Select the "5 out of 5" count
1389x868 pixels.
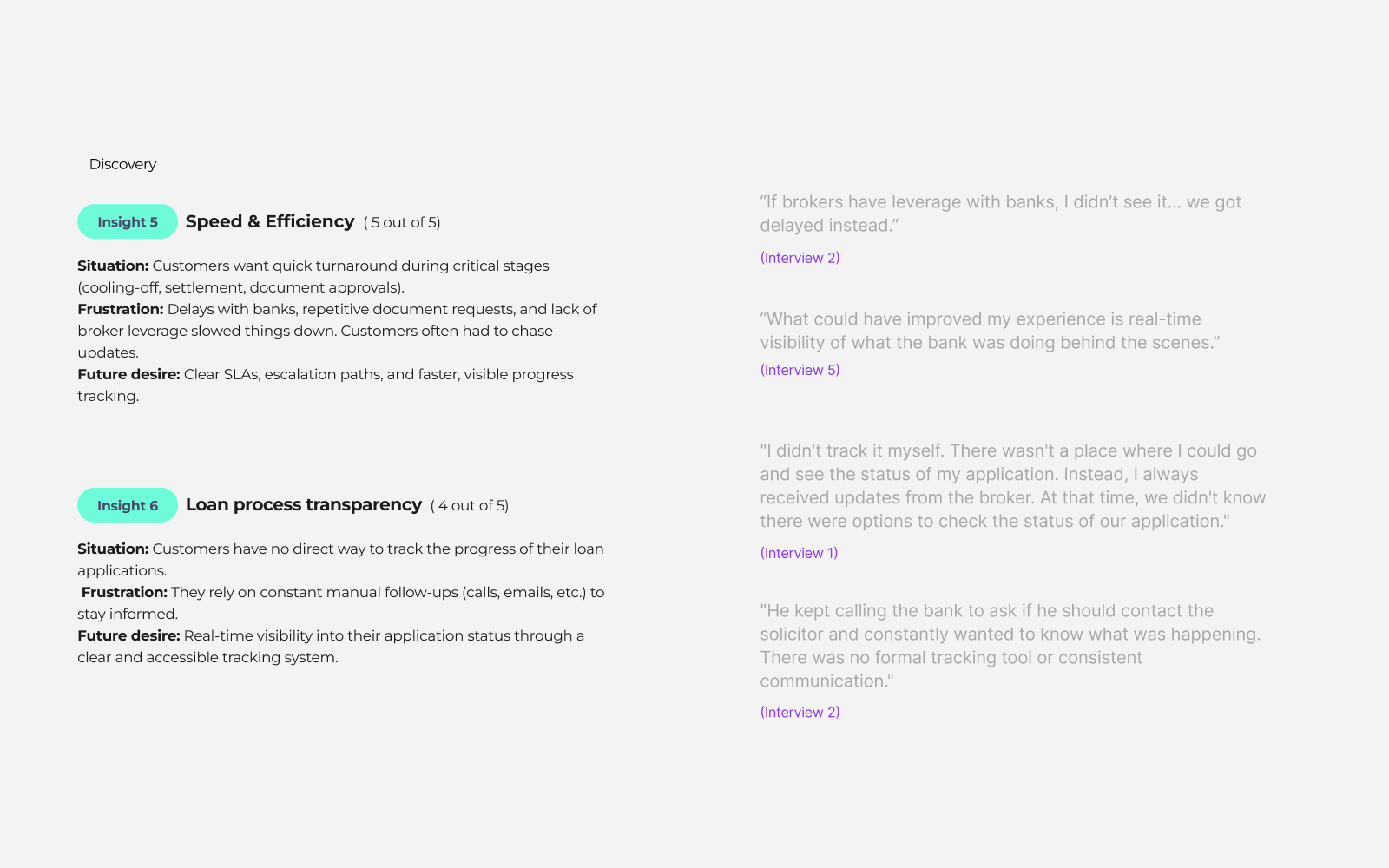point(402,222)
